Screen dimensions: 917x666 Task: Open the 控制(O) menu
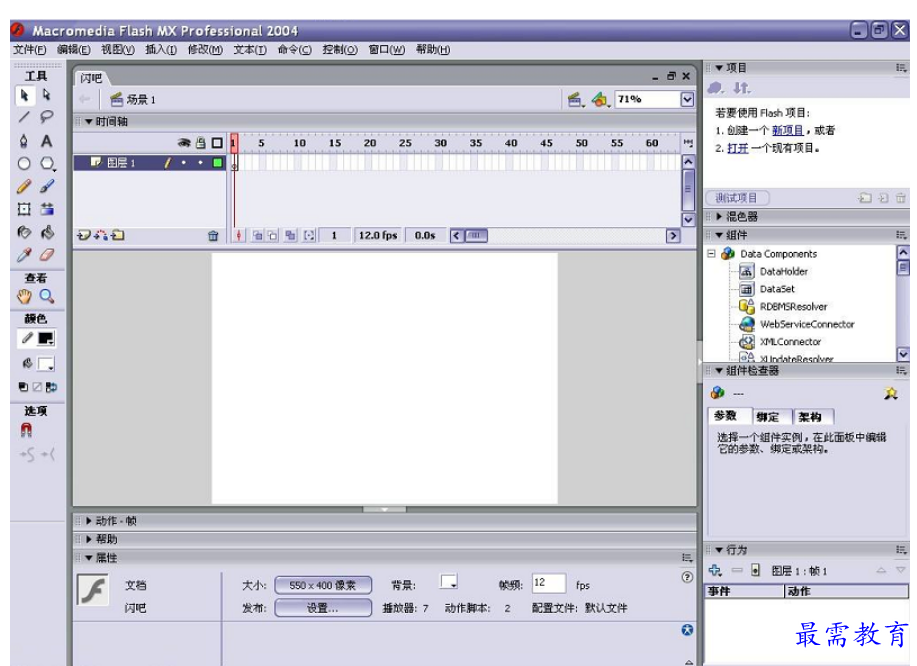click(340, 50)
